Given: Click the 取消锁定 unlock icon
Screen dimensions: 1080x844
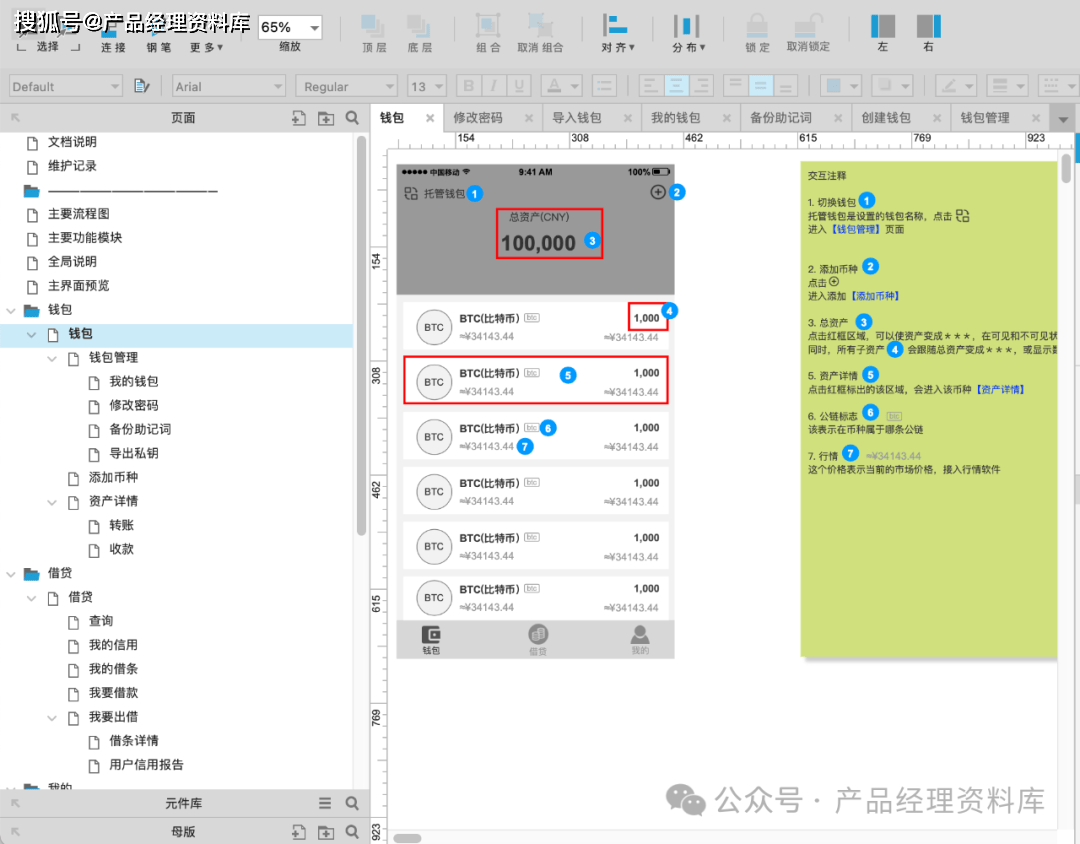Looking at the screenshot, I should [x=807, y=26].
